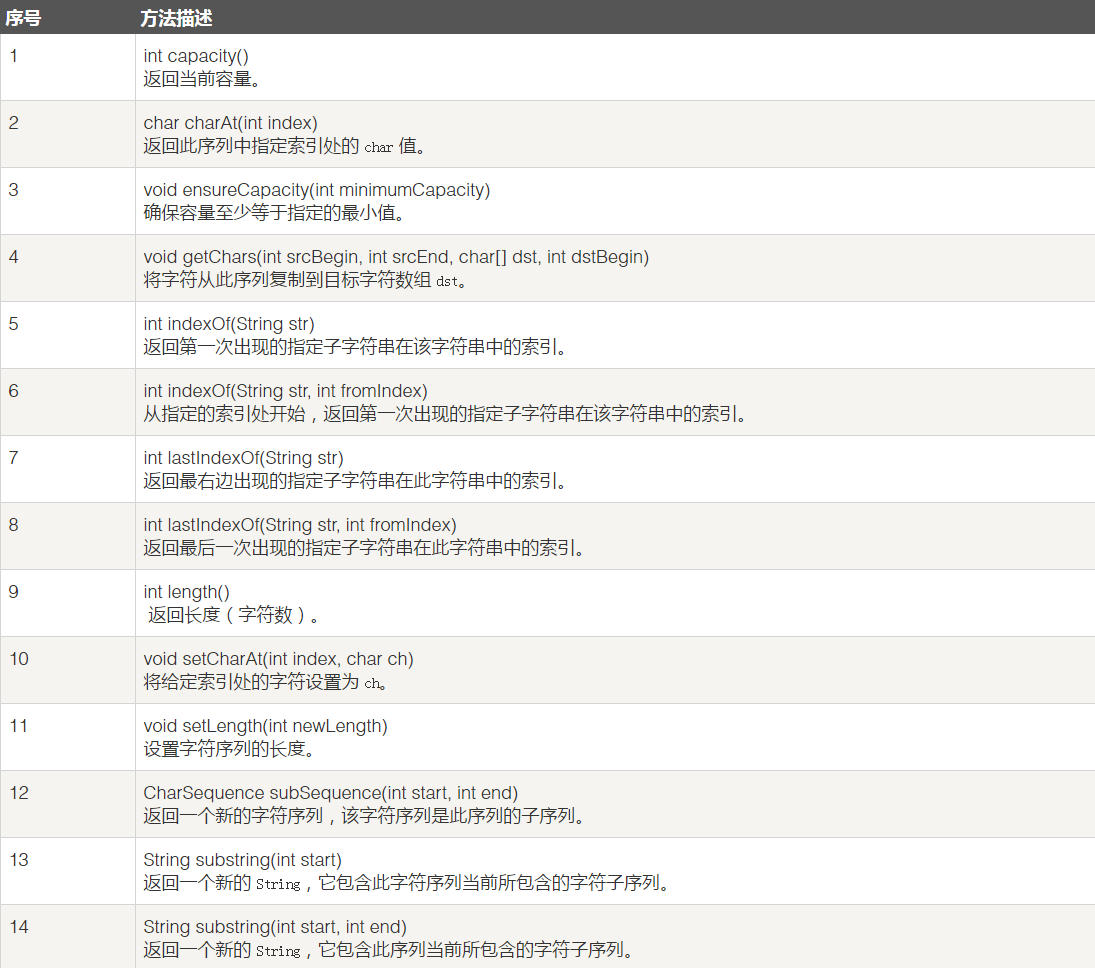Click the inline code word dst in row 4

[x=447, y=282]
